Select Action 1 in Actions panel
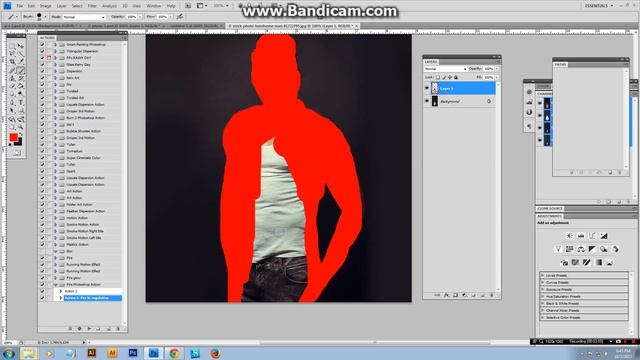 [71, 291]
